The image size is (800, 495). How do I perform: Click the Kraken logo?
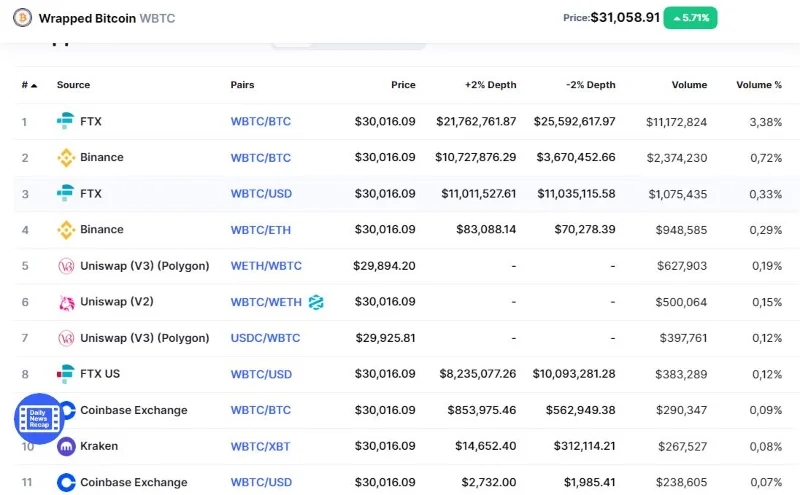tap(66, 447)
